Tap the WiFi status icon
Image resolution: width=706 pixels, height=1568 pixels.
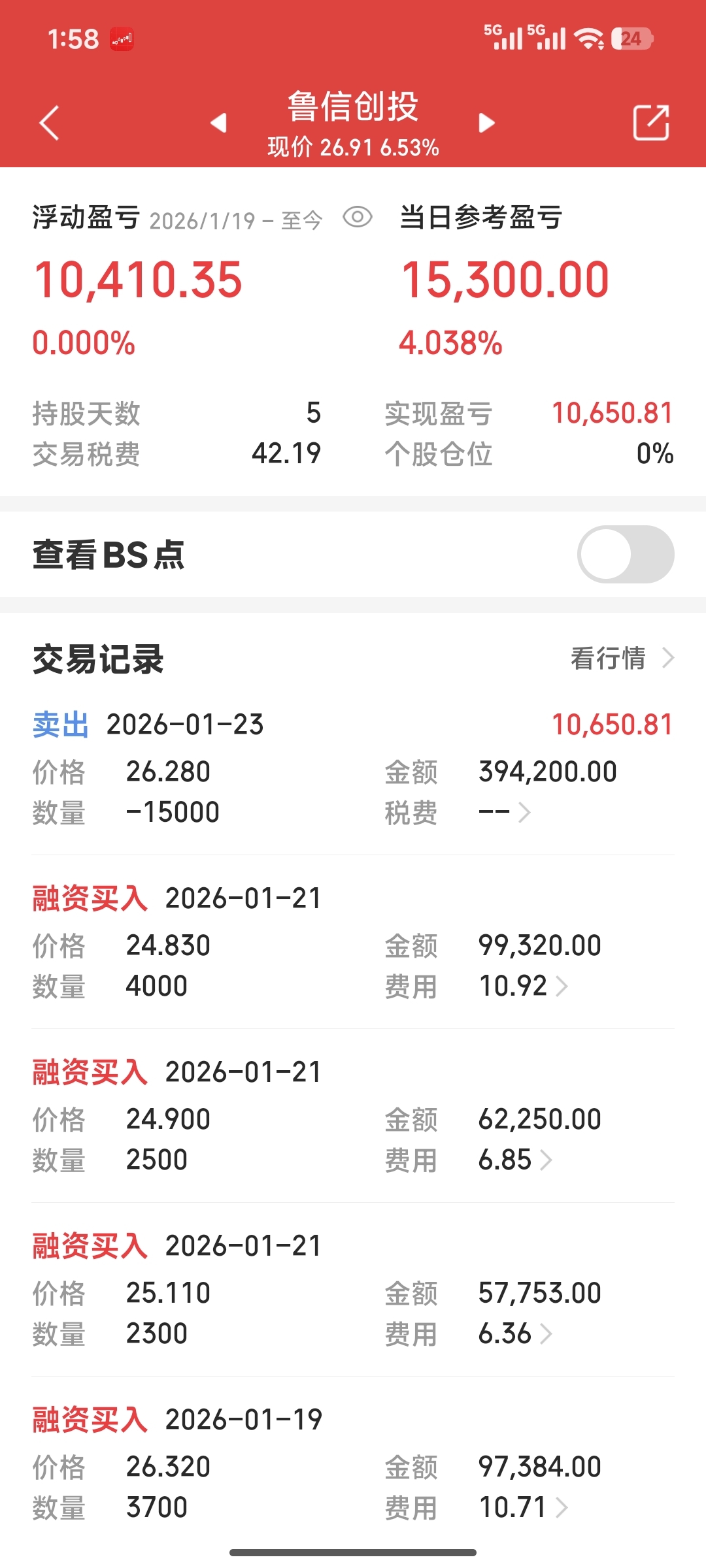coord(589,39)
